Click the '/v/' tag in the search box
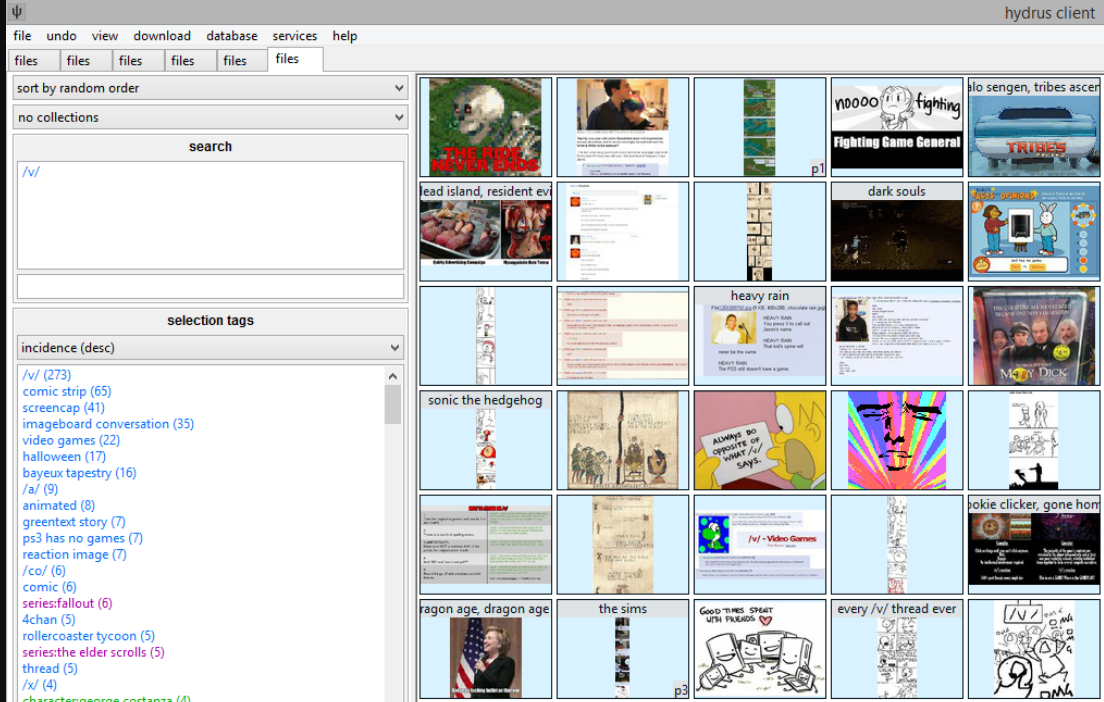Image resolution: width=1104 pixels, height=702 pixels. point(31,171)
